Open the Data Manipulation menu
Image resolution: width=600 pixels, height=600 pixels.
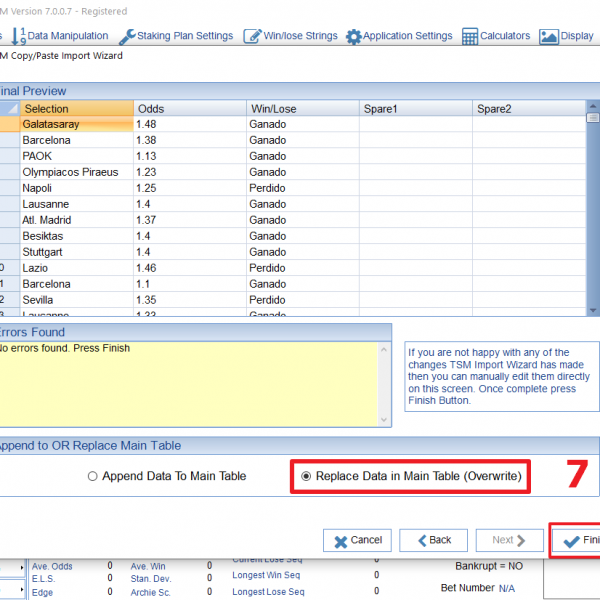coord(60,36)
